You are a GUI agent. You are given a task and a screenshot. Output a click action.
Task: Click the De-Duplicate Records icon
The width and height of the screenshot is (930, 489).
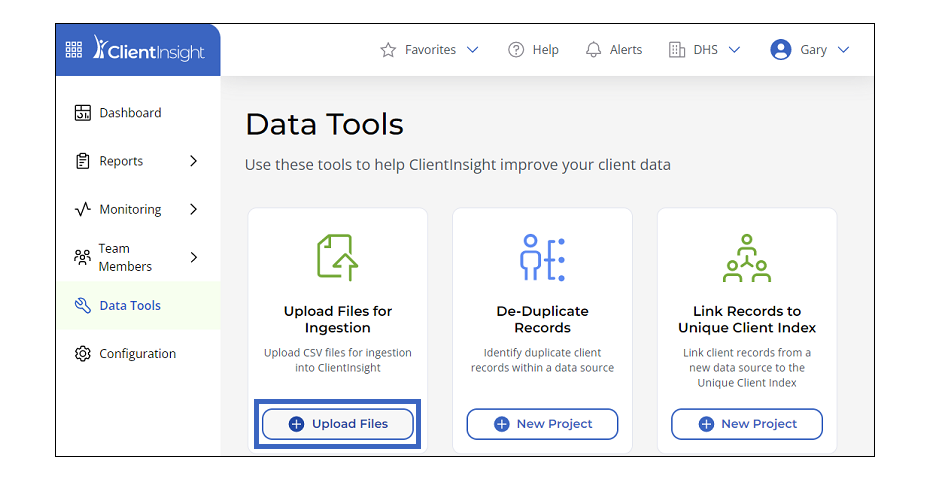coord(542,257)
